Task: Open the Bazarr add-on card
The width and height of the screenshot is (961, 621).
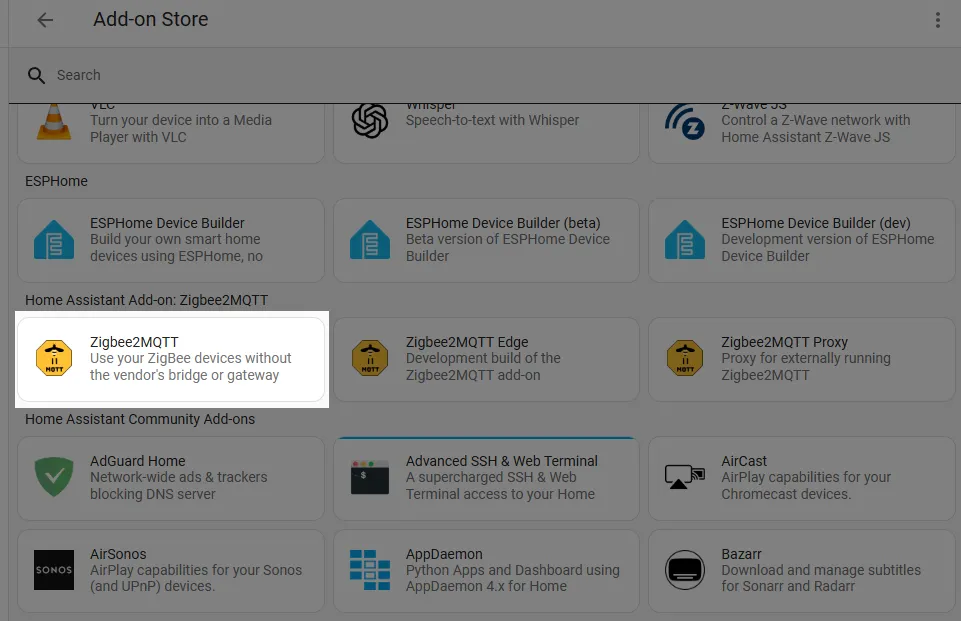Action: pyautogui.click(x=800, y=571)
